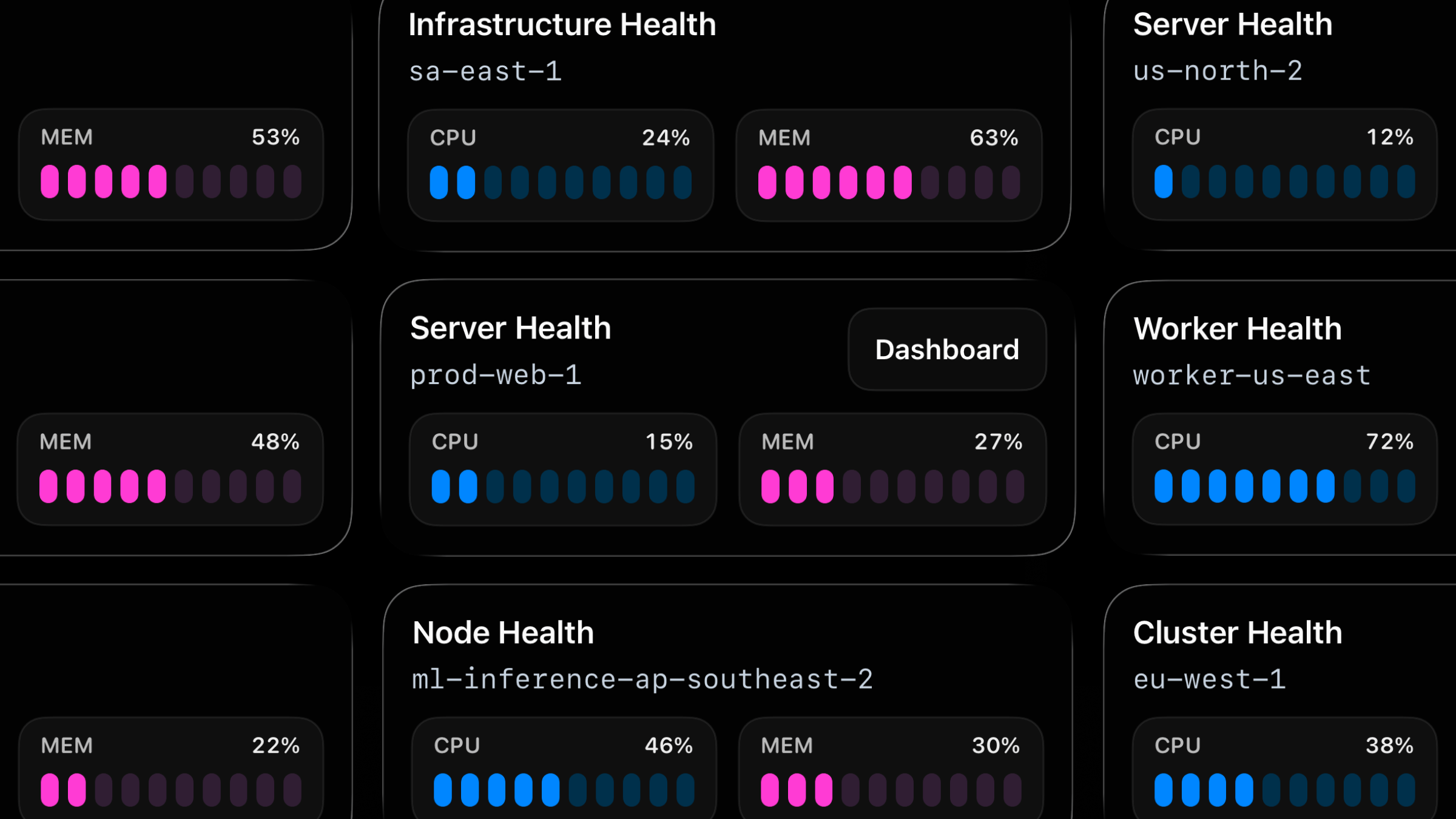Click the MEM 63% usage meter
1456x819 pixels.
(889, 165)
